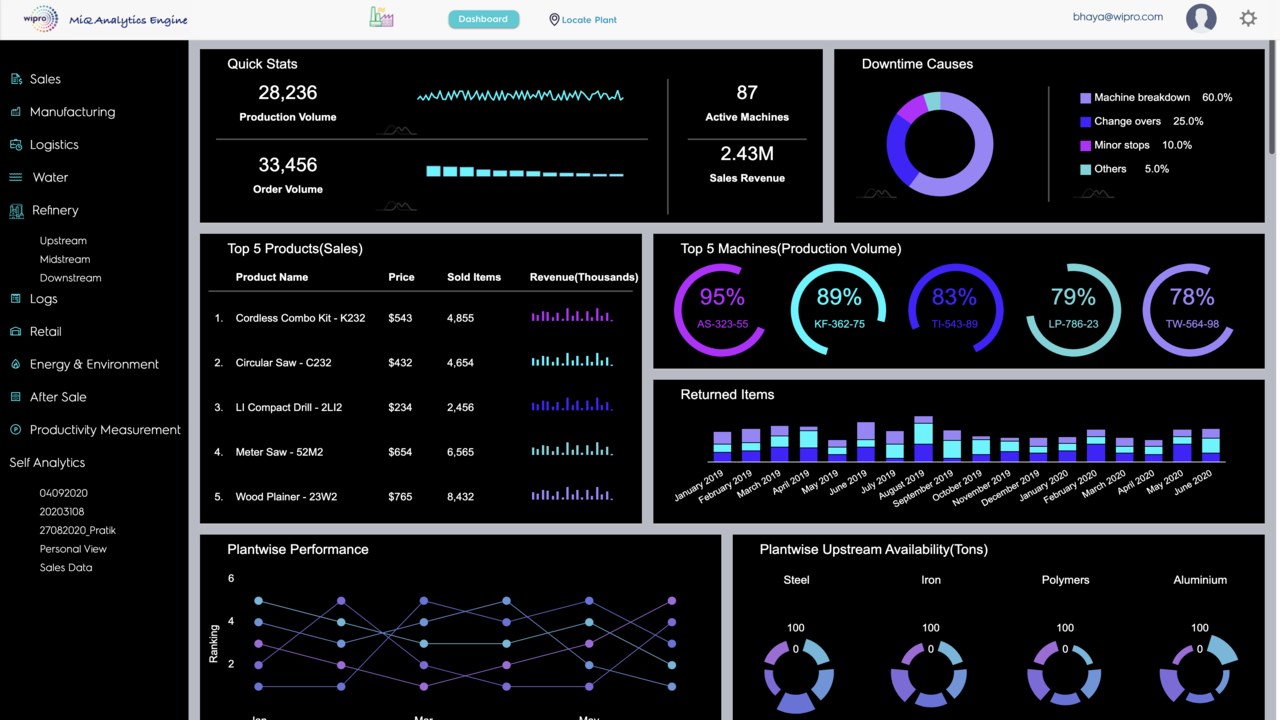The height and width of the screenshot is (720, 1280).
Task: Click Minor stops legend color swatch
Action: pyautogui.click(x=1085, y=146)
